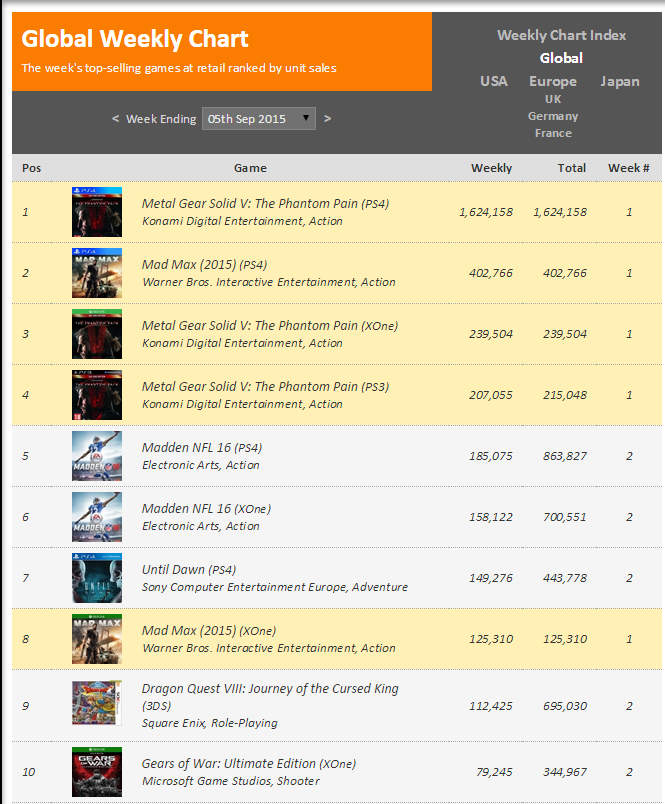Go to next week with right arrow

point(327,118)
